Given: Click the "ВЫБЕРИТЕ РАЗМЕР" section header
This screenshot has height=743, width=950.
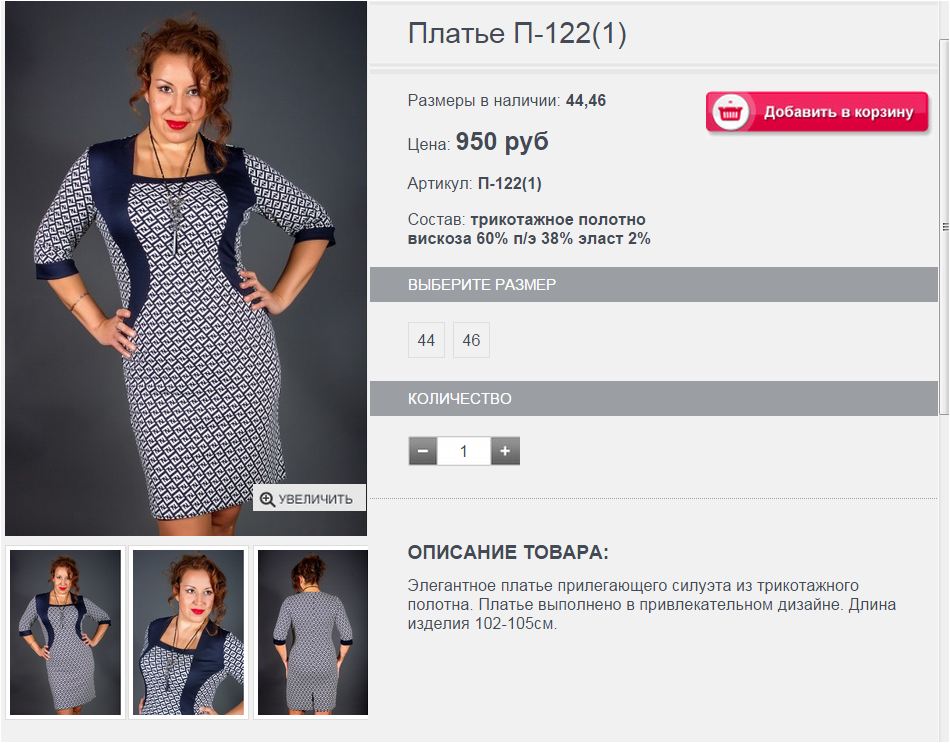Looking at the screenshot, I should tap(654, 284).
